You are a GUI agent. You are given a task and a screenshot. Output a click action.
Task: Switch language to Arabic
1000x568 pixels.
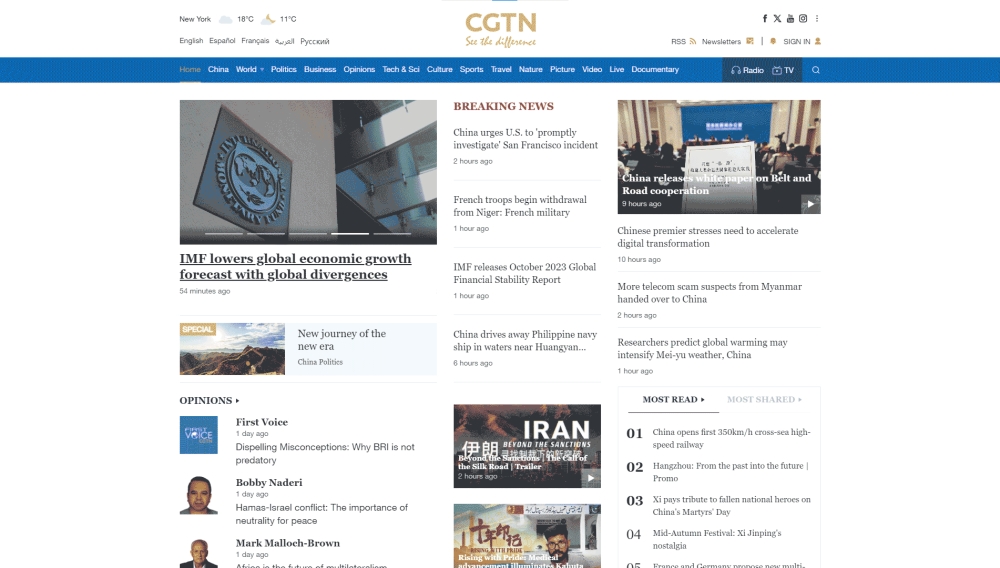[x=284, y=41]
